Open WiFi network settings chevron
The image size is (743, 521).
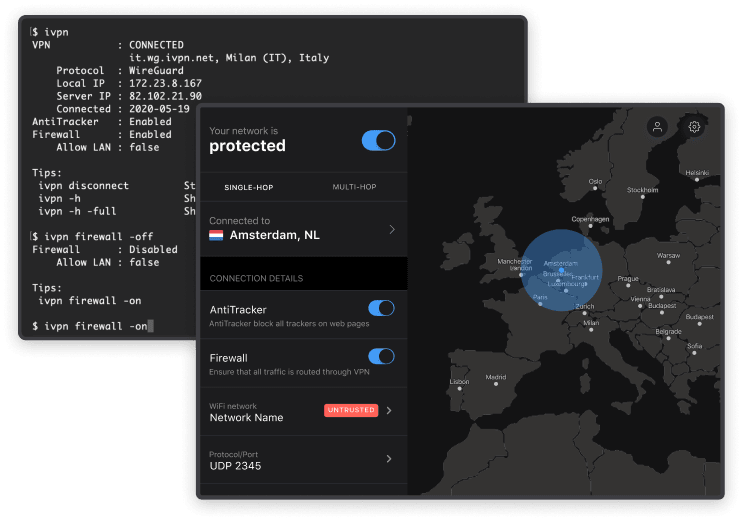point(389,411)
